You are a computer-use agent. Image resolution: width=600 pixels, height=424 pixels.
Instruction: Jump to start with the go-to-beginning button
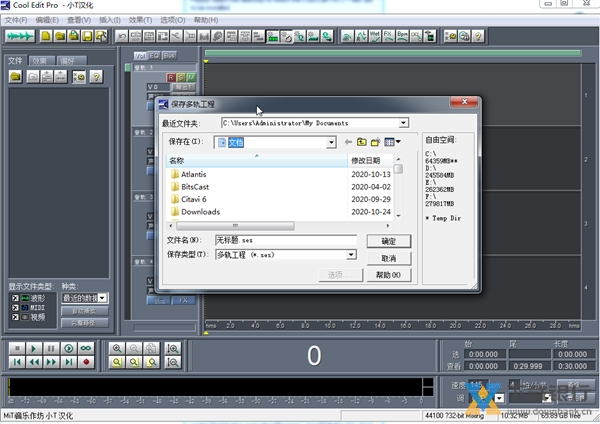(17, 362)
